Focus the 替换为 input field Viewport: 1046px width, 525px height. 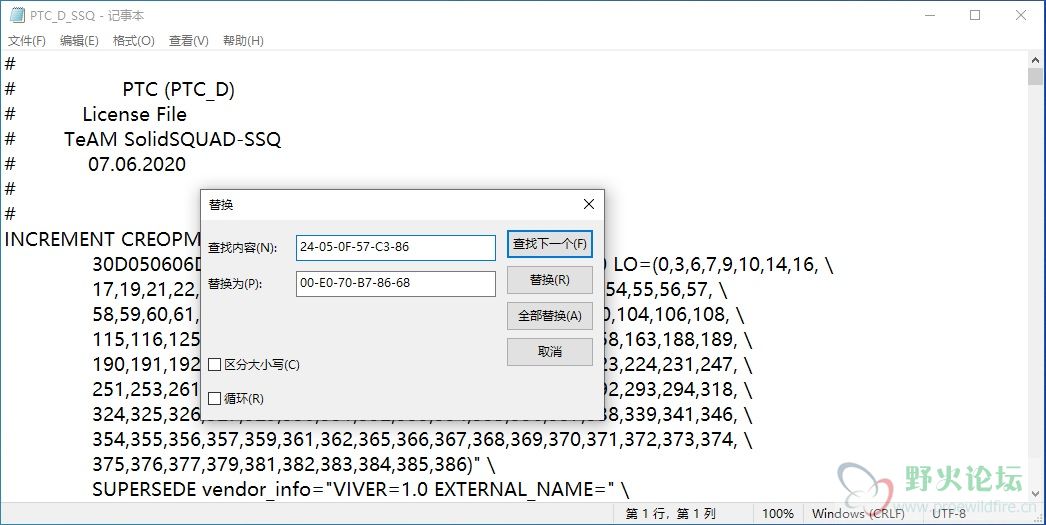click(x=396, y=283)
